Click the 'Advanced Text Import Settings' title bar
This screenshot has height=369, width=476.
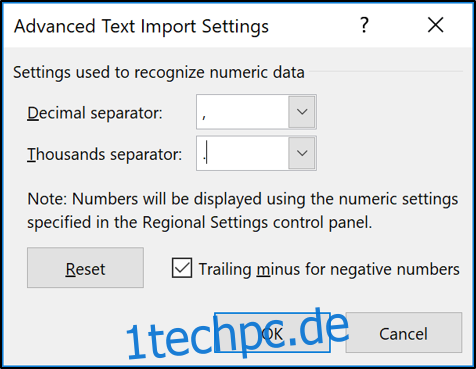[141, 26]
